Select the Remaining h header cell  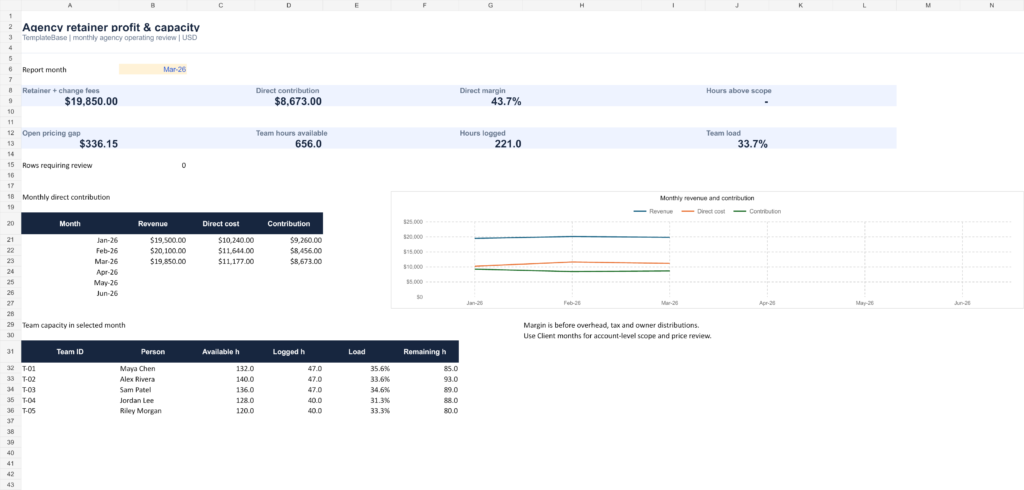coord(424,351)
